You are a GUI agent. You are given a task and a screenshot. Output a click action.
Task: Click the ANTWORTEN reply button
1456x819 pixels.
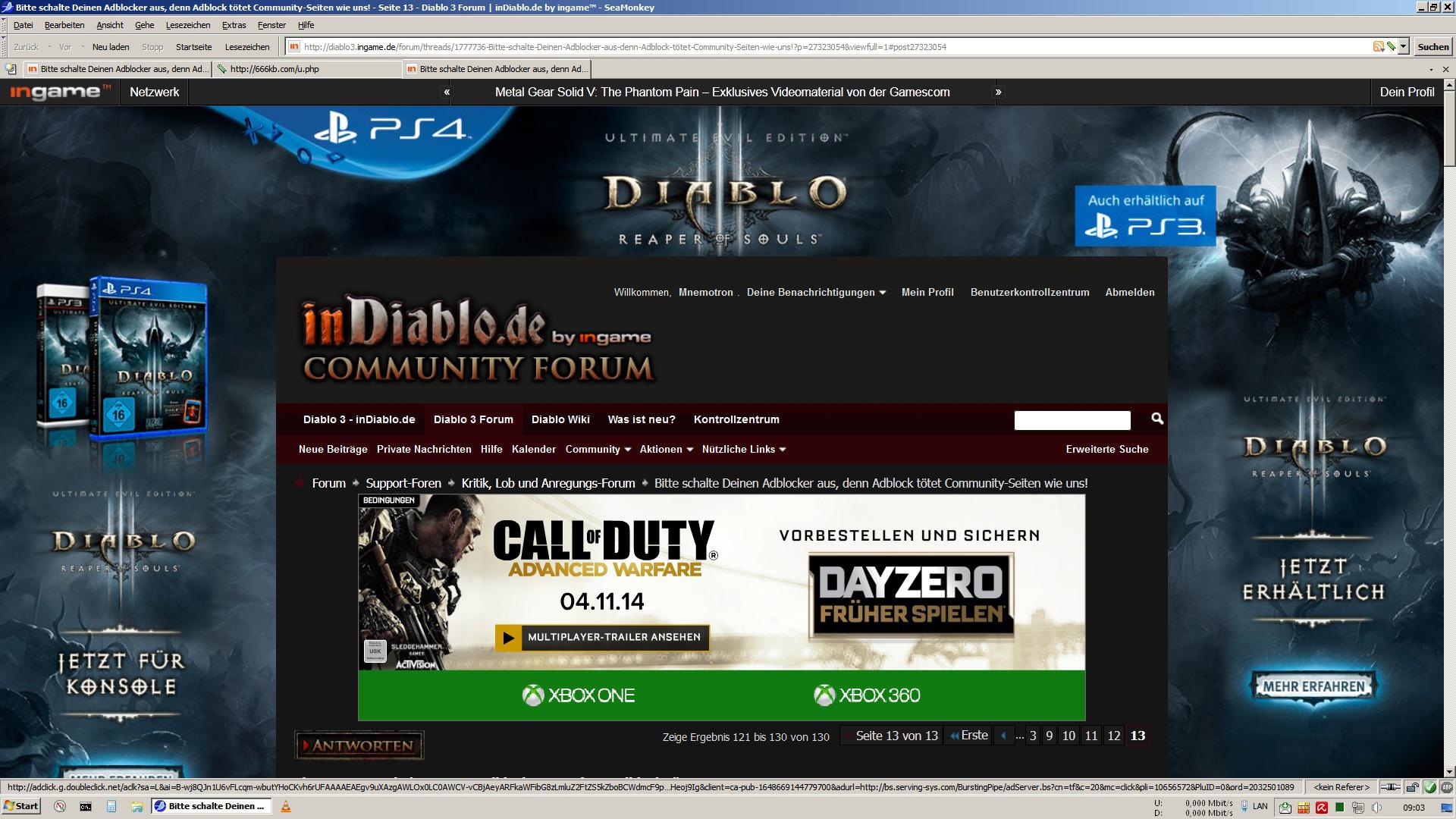[x=359, y=745]
